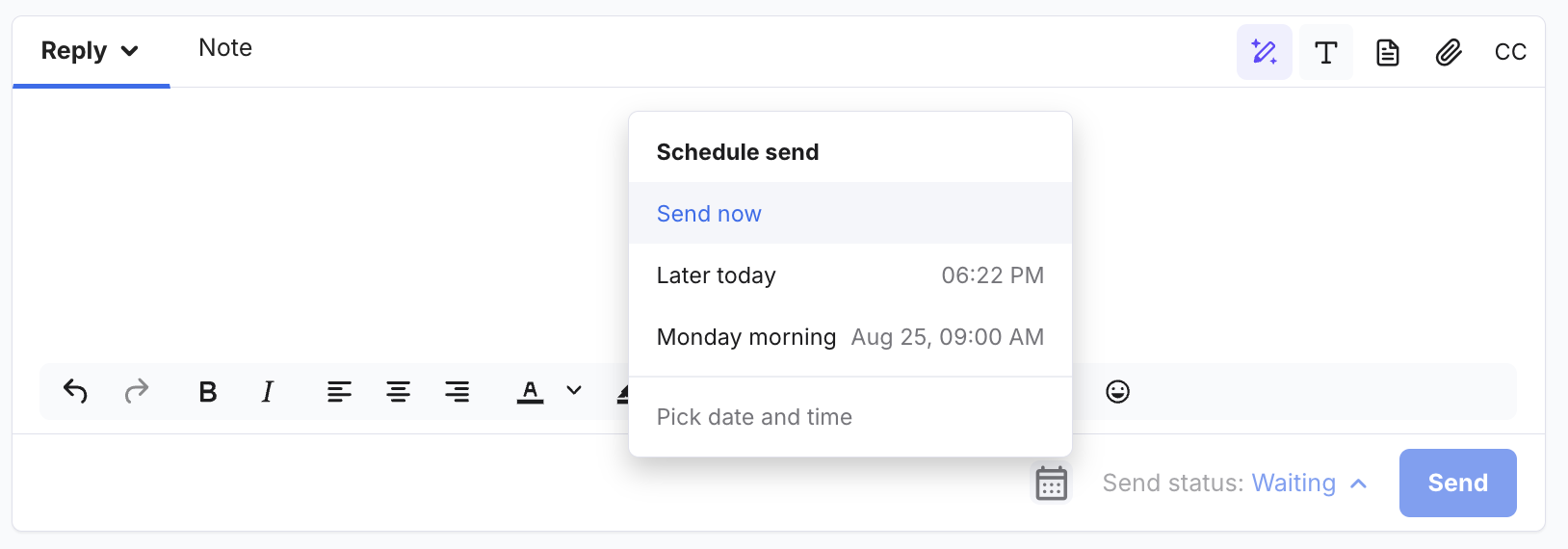Center align the text
This screenshot has width=1568, height=549.
click(x=398, y=392)
